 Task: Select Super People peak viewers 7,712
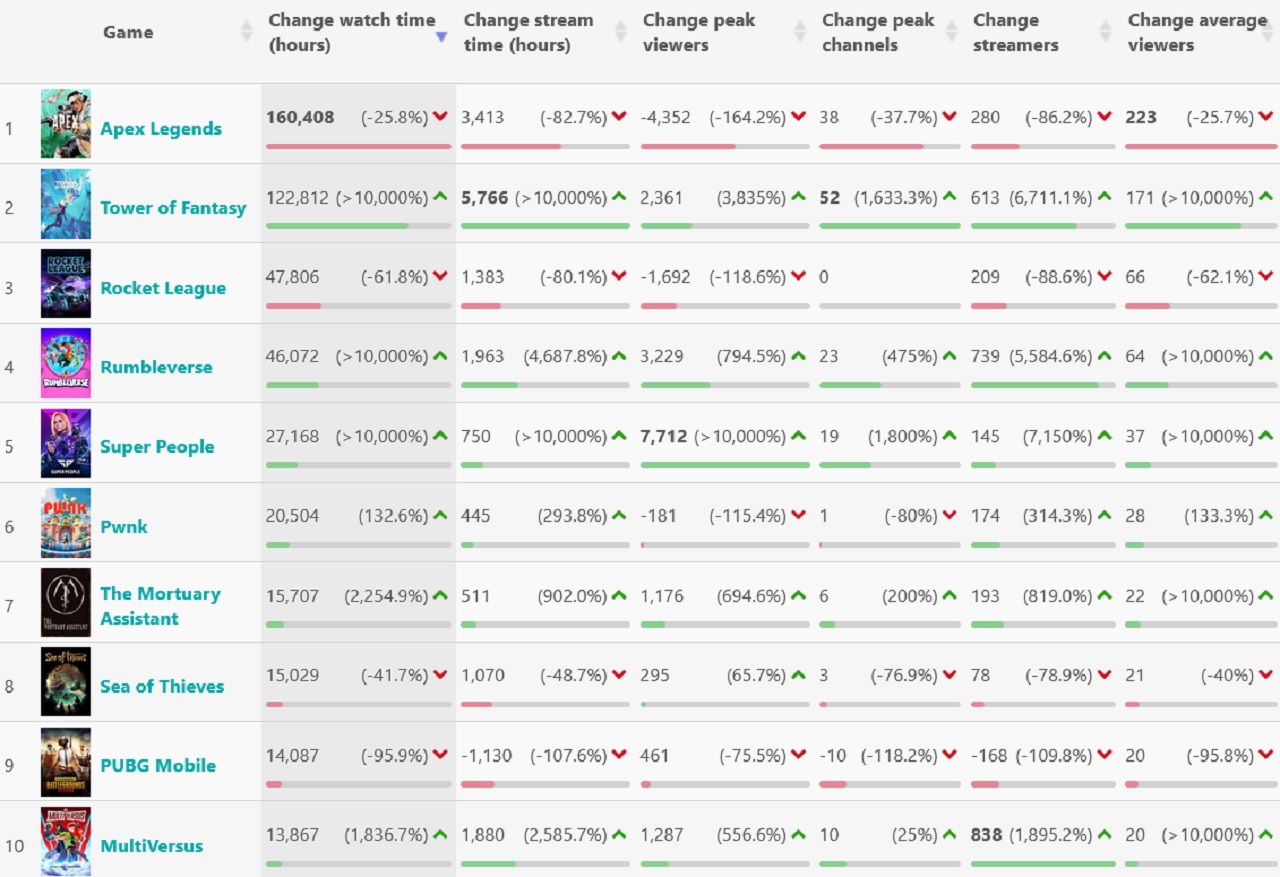click(x=664, y=436)
